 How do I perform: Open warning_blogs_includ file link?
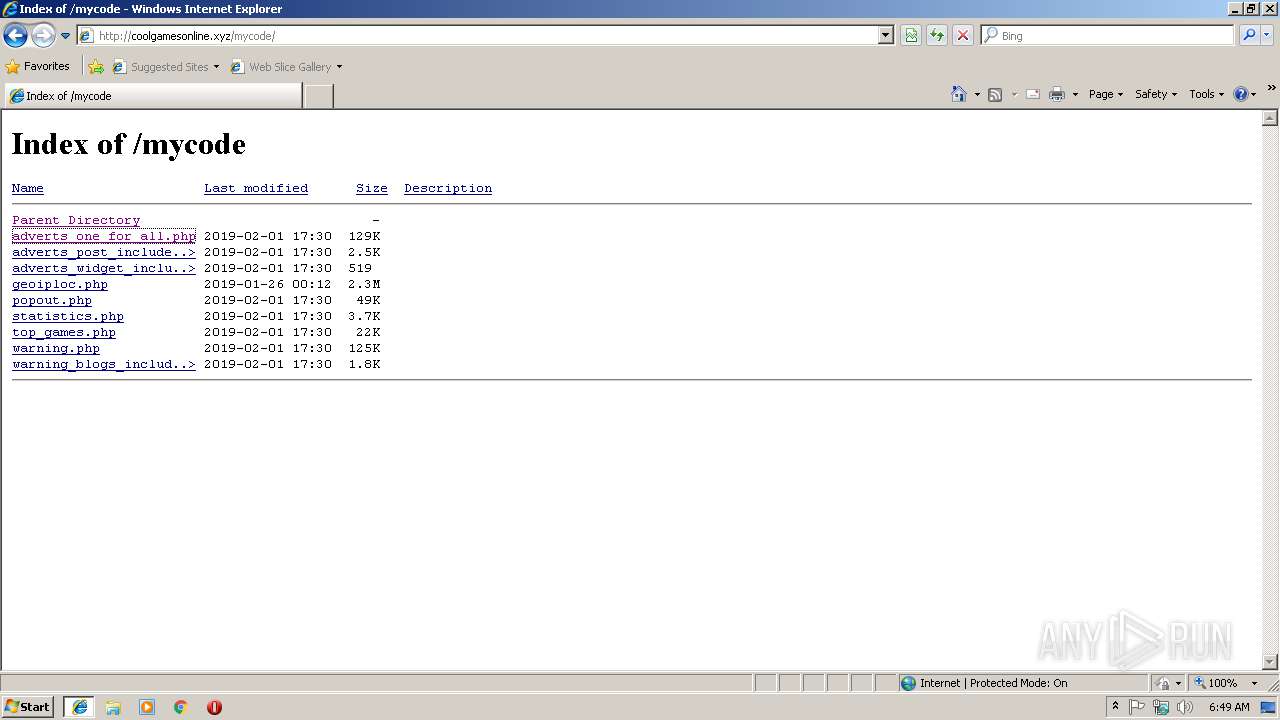tap(104, 364)
